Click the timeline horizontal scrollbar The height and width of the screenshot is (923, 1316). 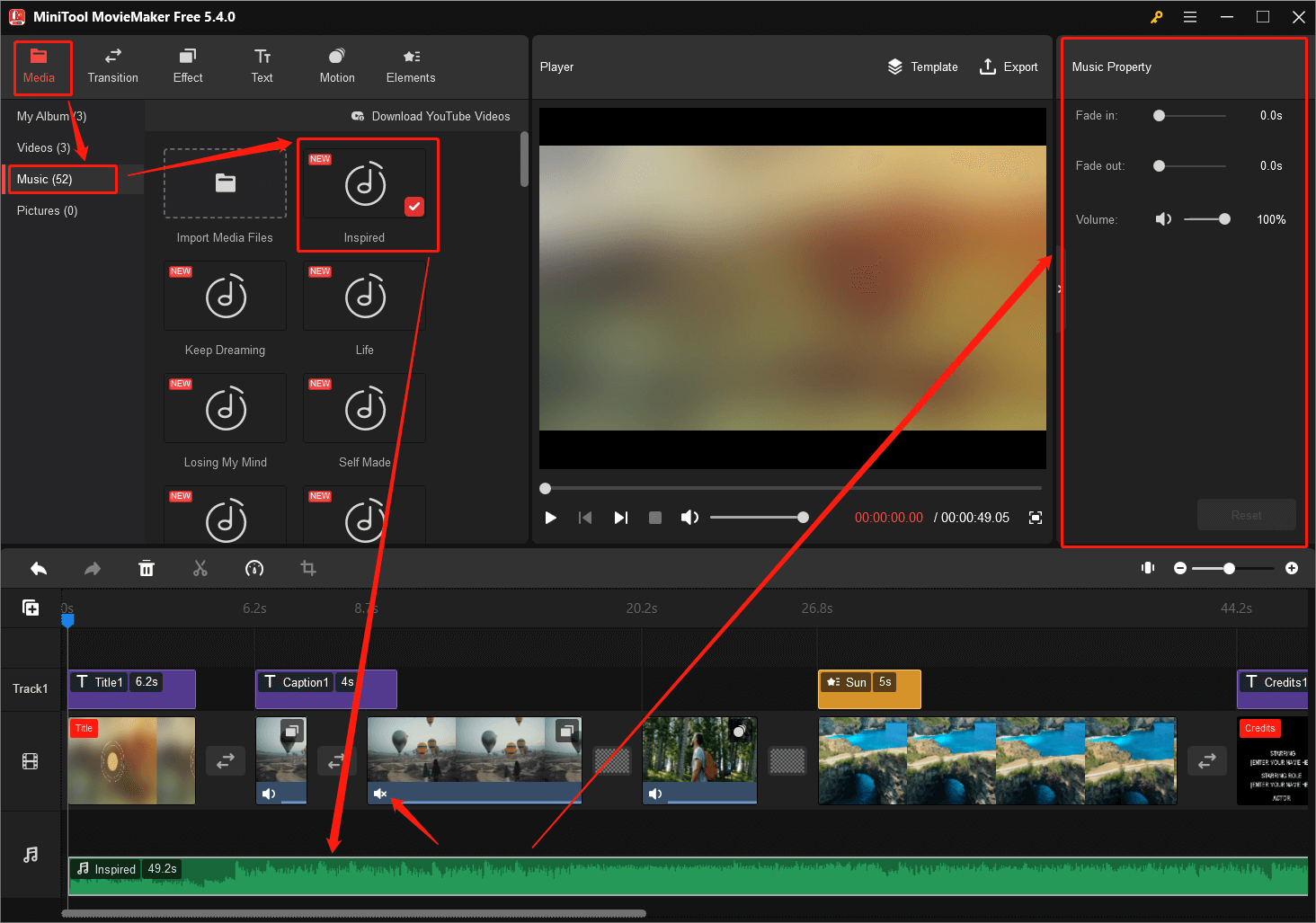[x=353, y=914]
